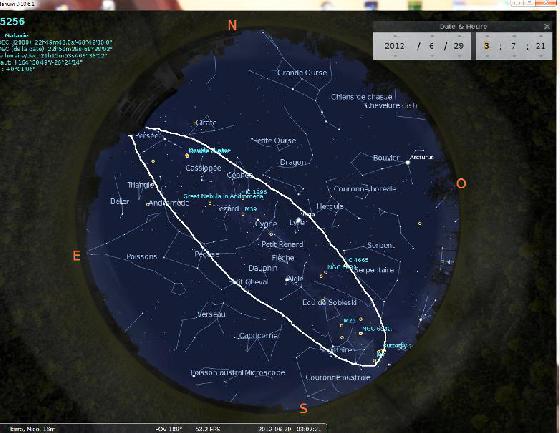Viewport: 560px width, 433px height.
Task: Select the minute field showing 7
Action: pos(514,46)
